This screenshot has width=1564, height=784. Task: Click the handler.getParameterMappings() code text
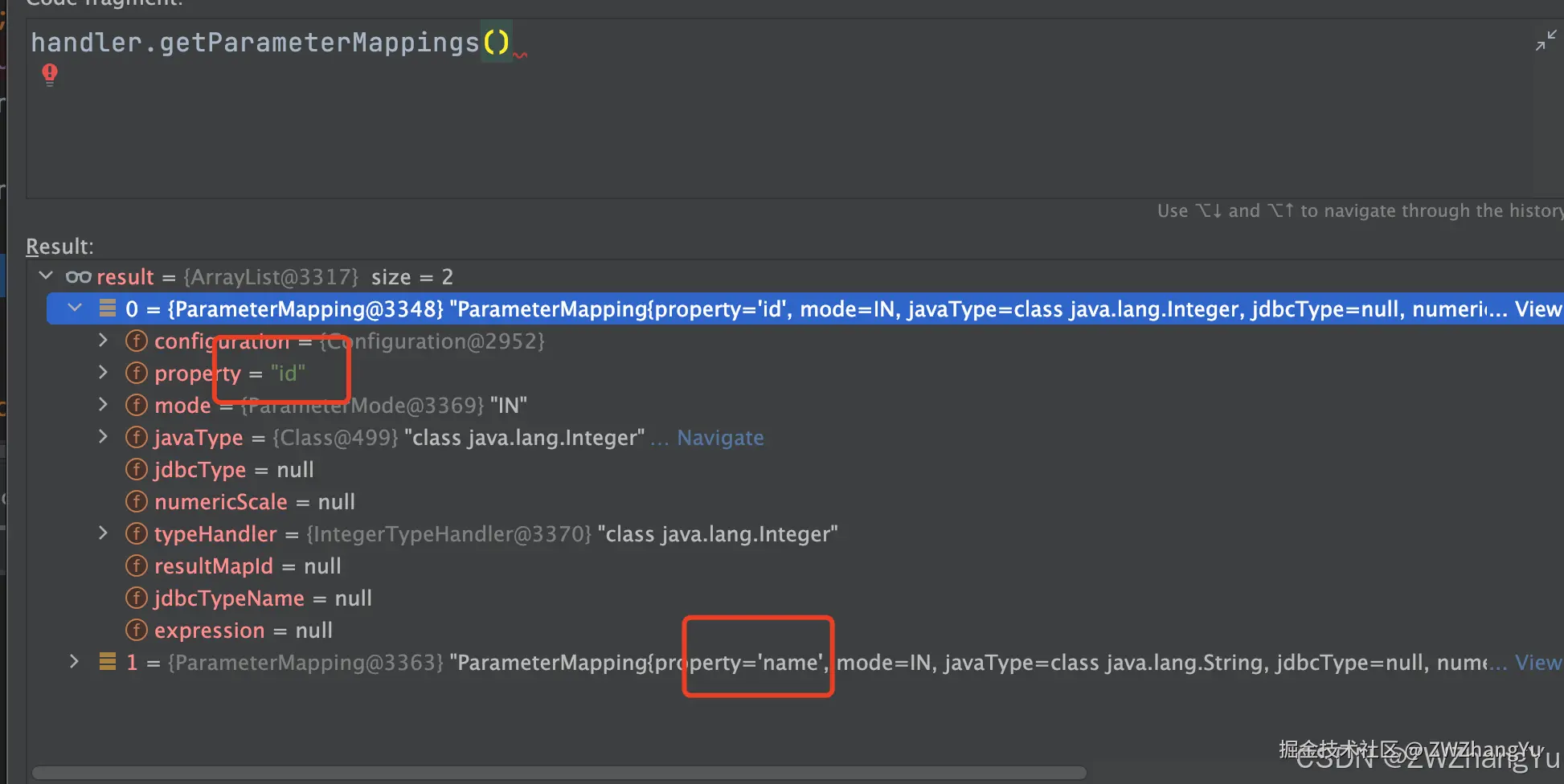(271, 42)
